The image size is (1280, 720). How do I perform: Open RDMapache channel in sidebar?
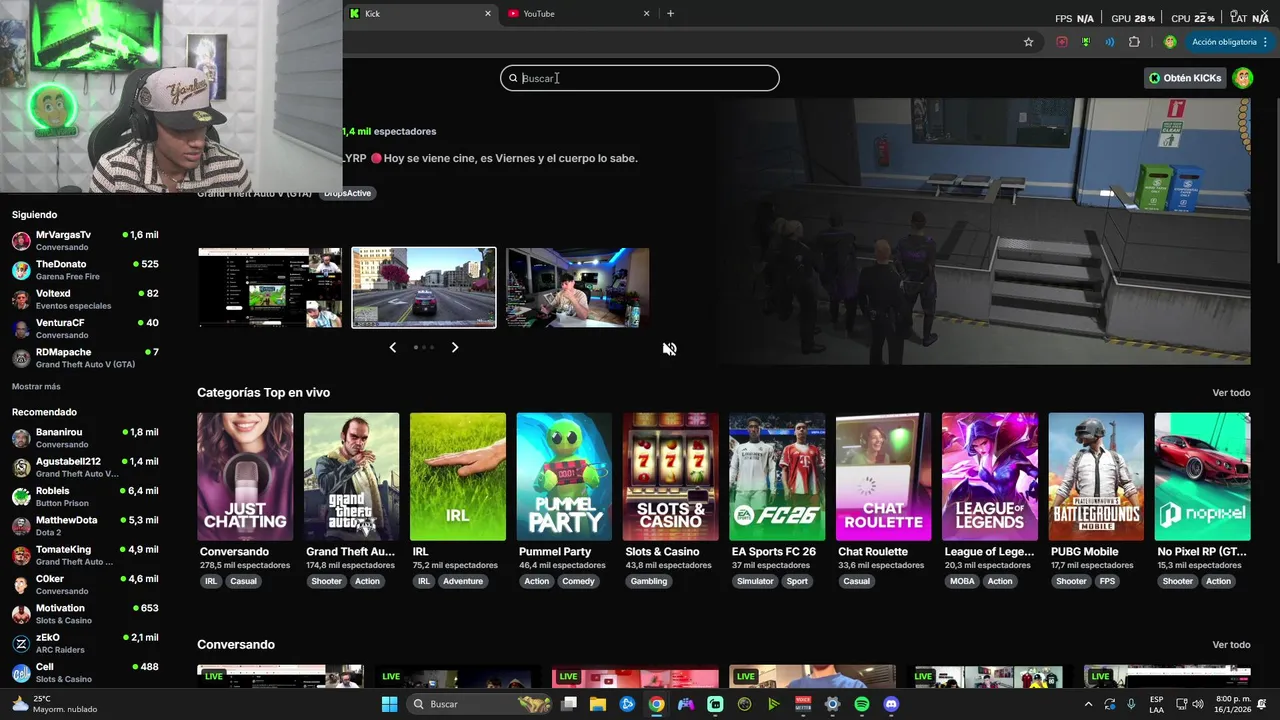85,358
